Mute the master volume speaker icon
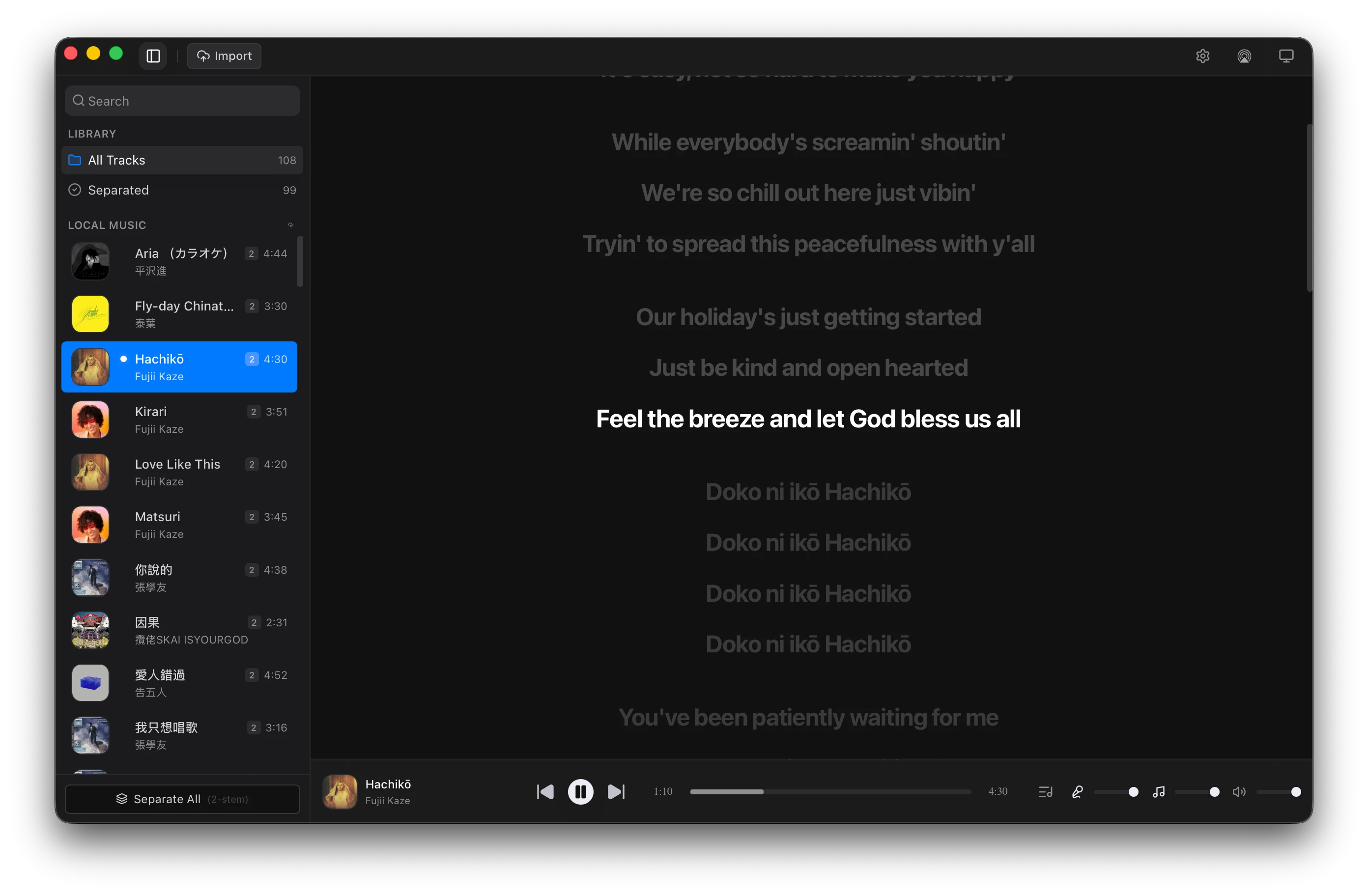 pyautogui.click(x=1239, y=791)
